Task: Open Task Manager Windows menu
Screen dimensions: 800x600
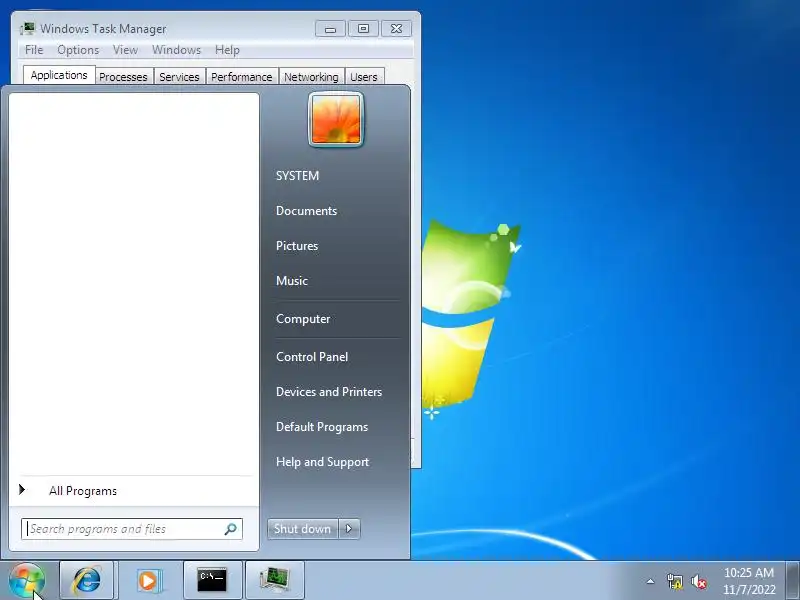Action: tap(177, 50)
